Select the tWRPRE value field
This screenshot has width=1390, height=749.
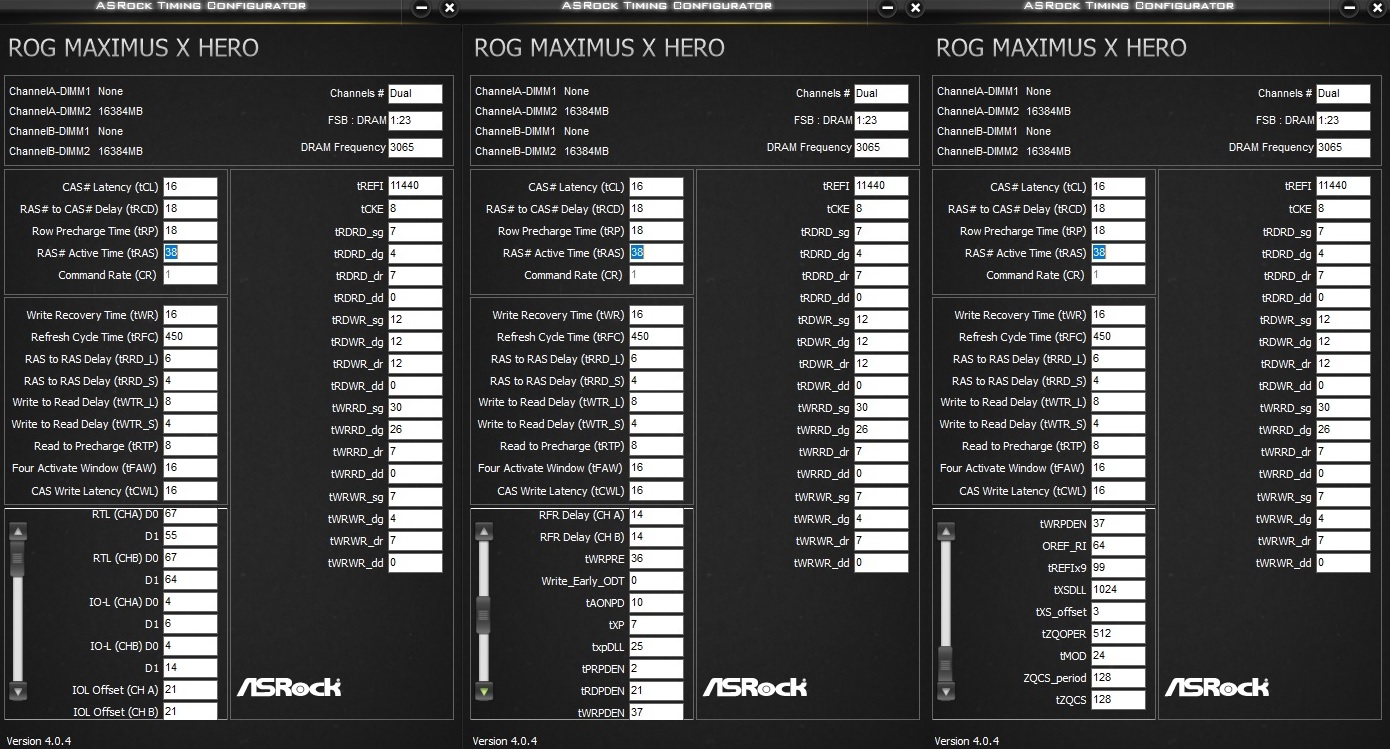pos(656,558)
